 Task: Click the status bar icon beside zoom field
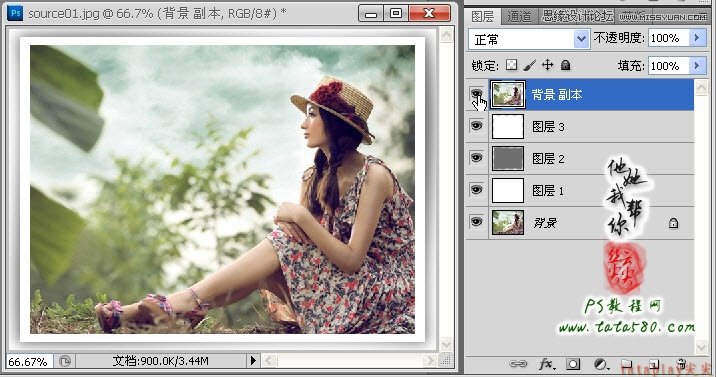coord(65,361)
